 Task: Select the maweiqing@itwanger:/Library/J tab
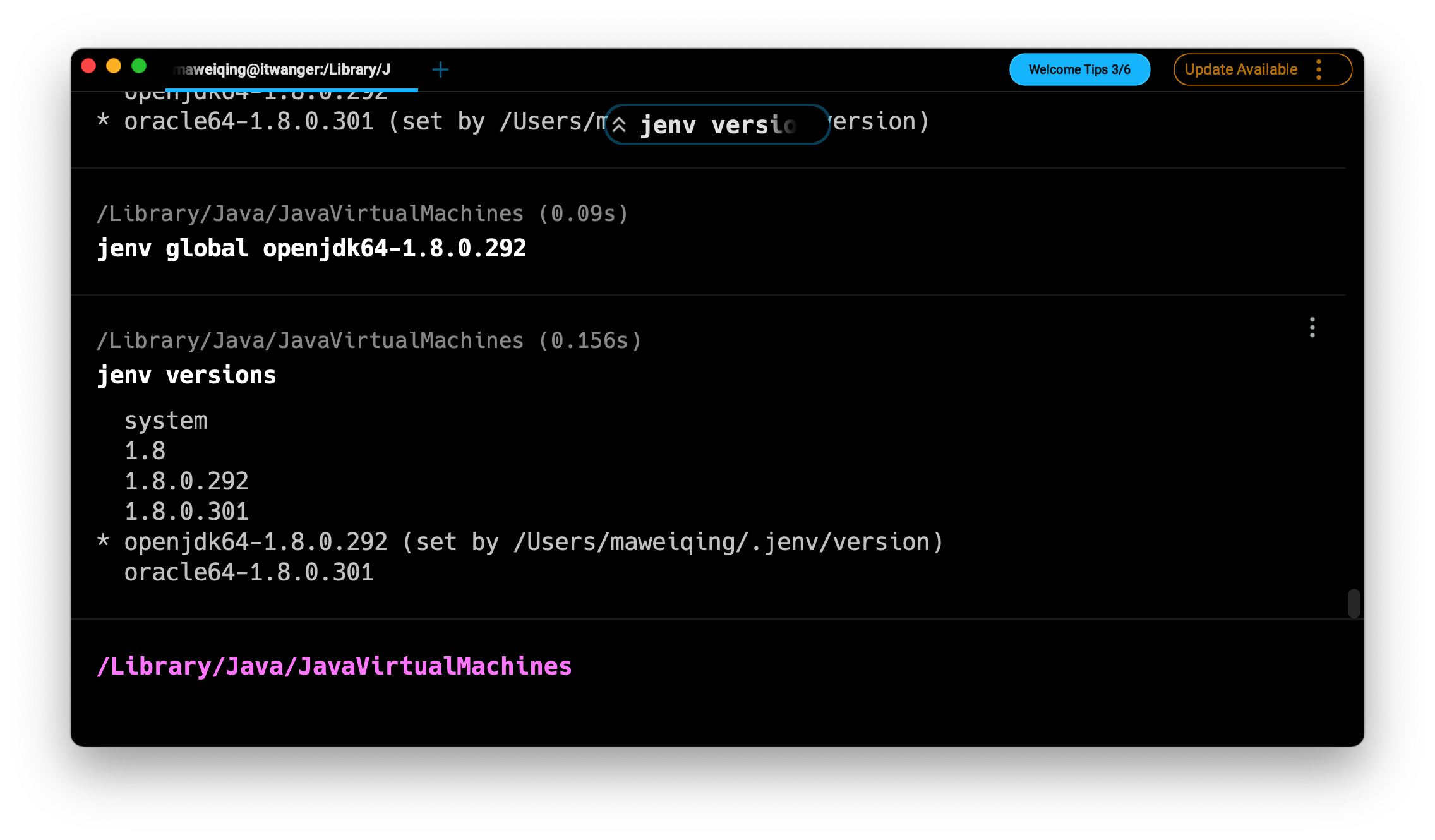coord(282,69)
